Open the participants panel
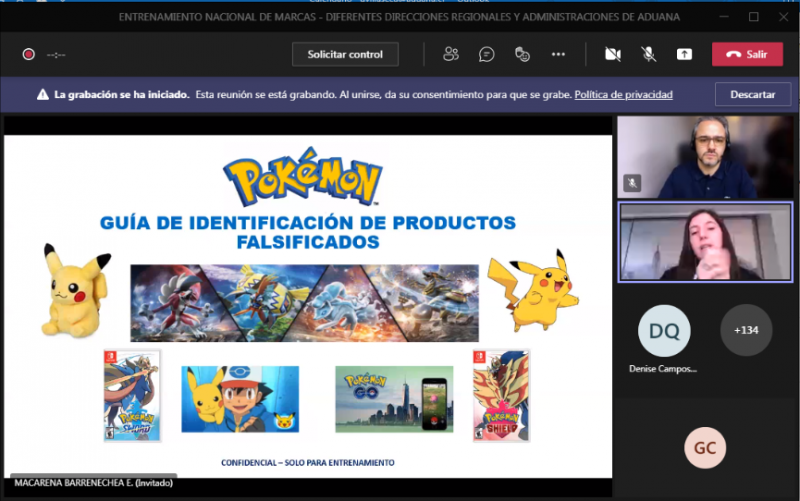Image resolution: width=800 pixels, height=501 pixels. 451,54
